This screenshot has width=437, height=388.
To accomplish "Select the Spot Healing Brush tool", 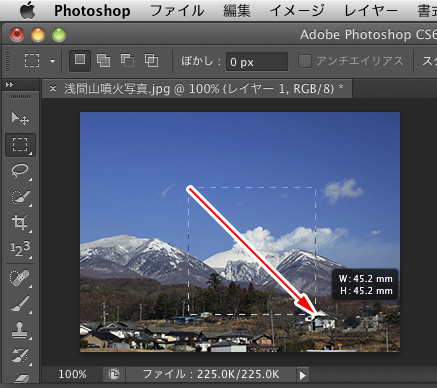I will 20,278.
